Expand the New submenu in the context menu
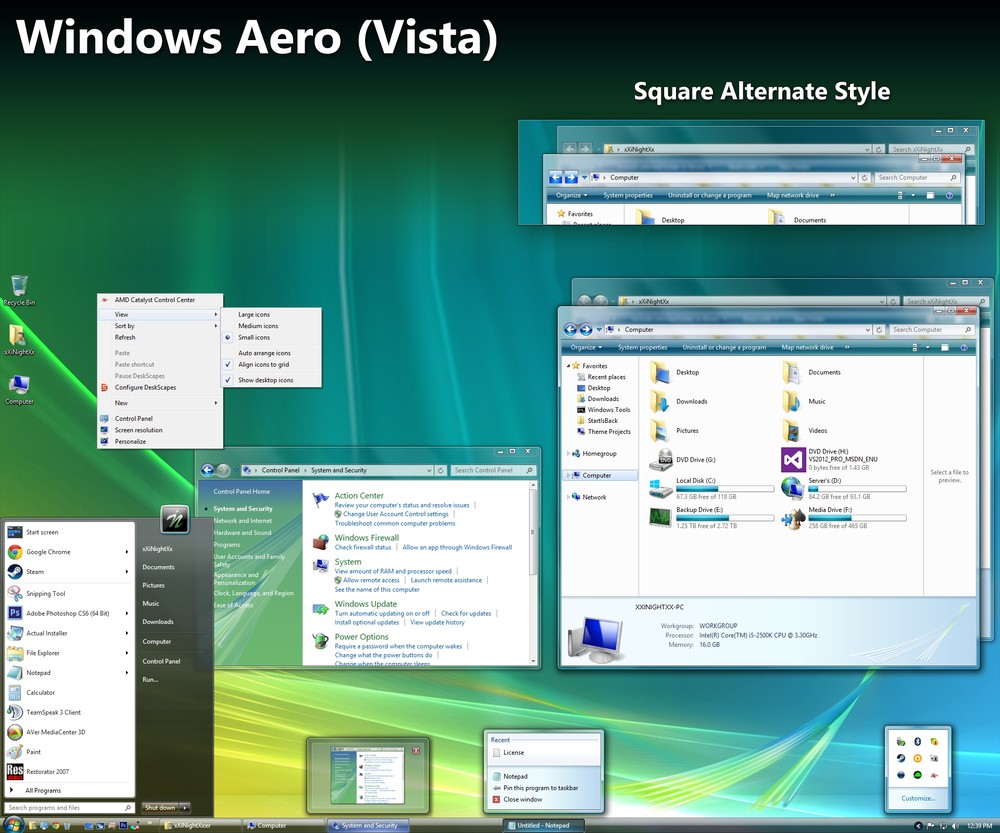The width and height of the screenshot is (1000, 833). coord(160,403)
